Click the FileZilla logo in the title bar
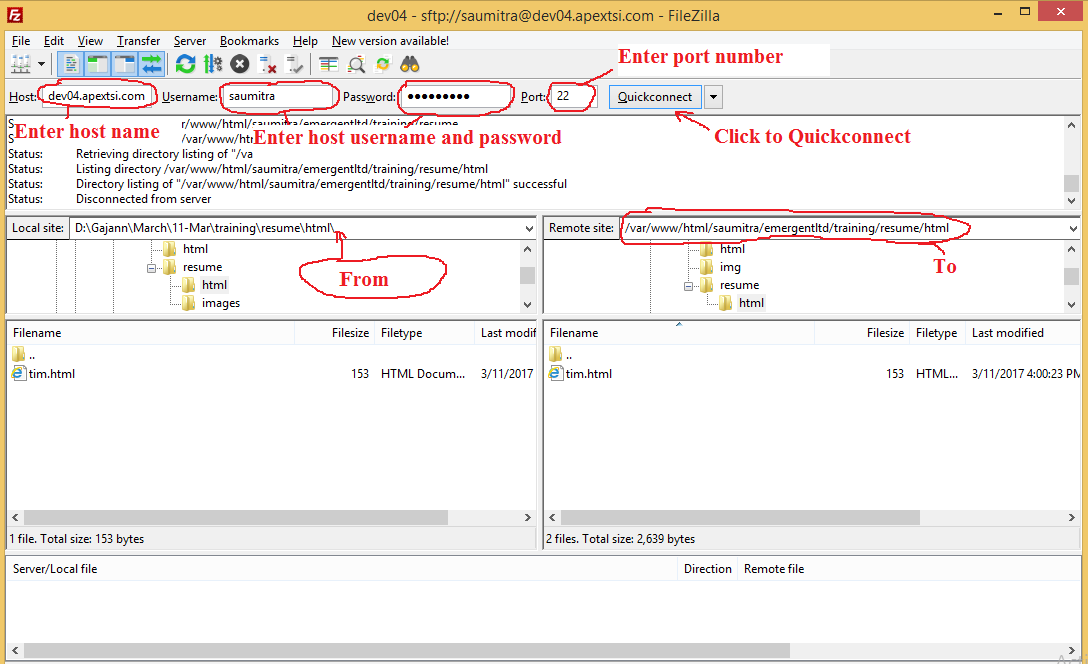 pos(15,15)
